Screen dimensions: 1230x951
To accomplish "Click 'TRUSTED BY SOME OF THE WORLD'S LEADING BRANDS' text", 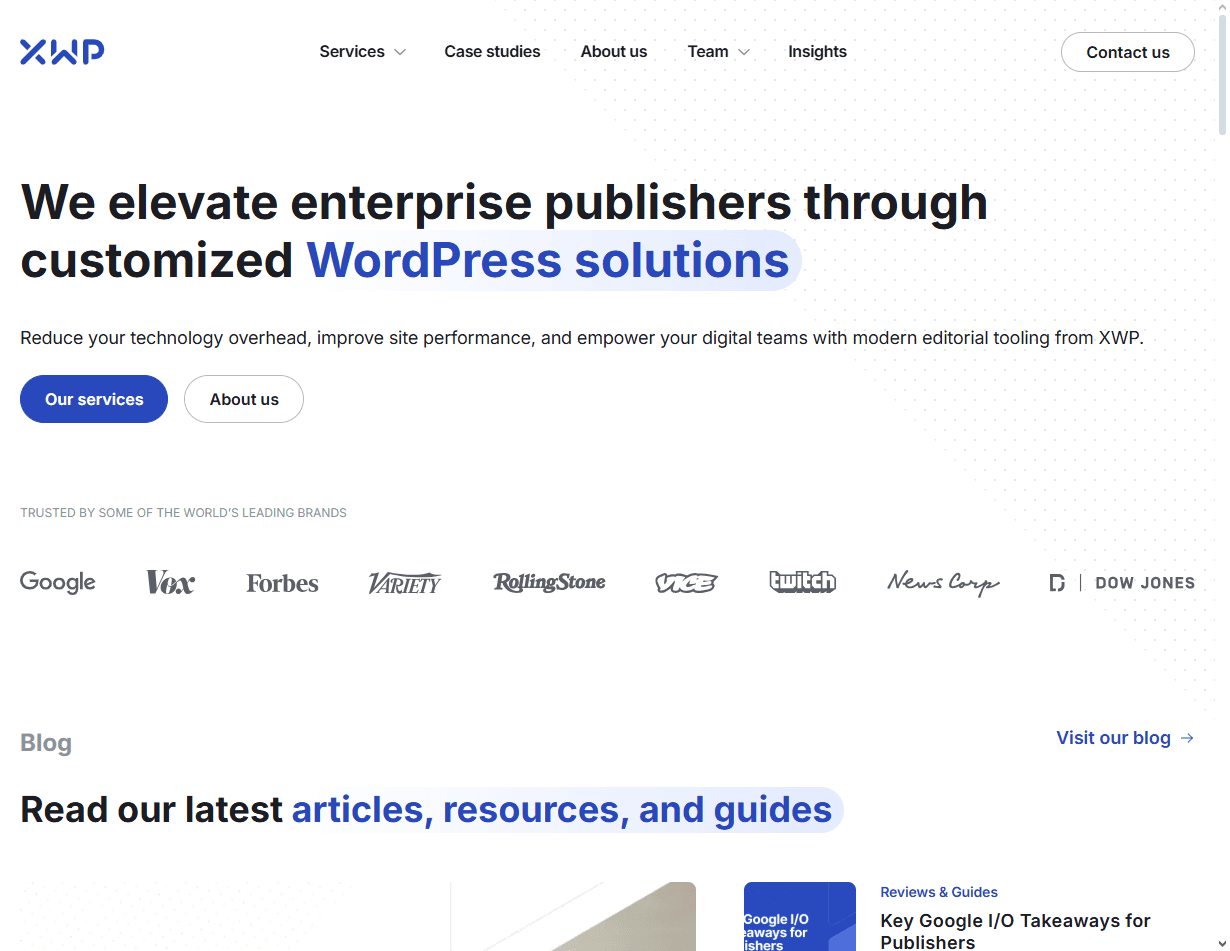I will tap(183, 513).
